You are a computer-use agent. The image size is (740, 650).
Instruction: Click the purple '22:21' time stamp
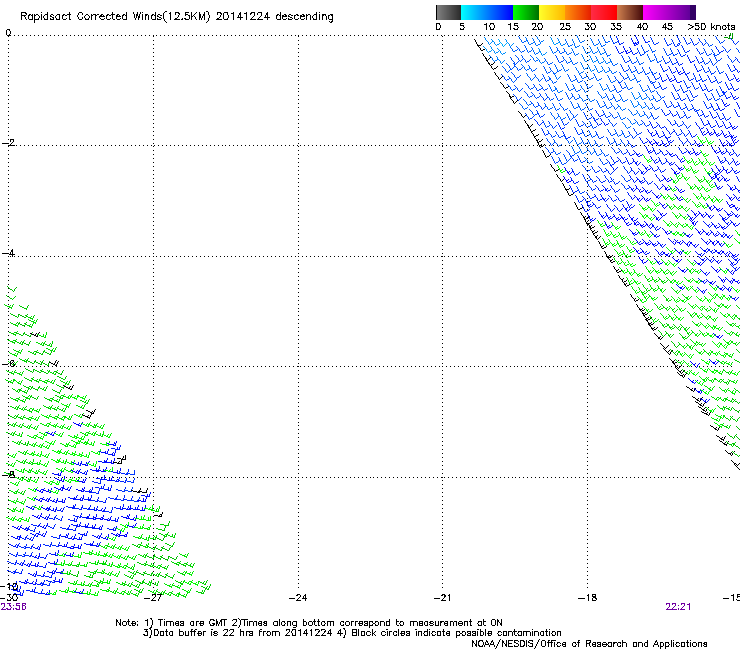pyautogui.click(x=678, y=607)
